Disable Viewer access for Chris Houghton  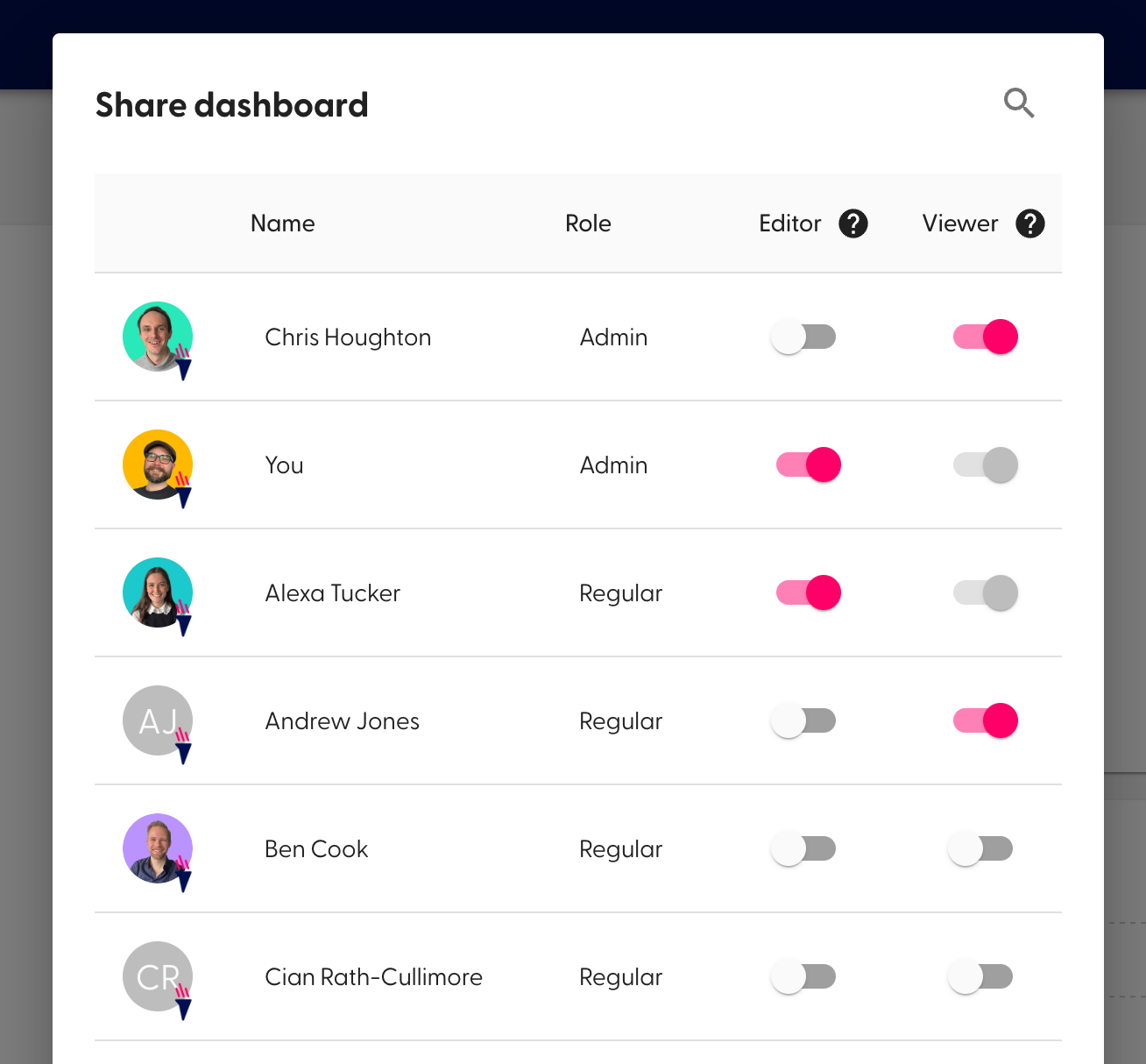[985, 337]
